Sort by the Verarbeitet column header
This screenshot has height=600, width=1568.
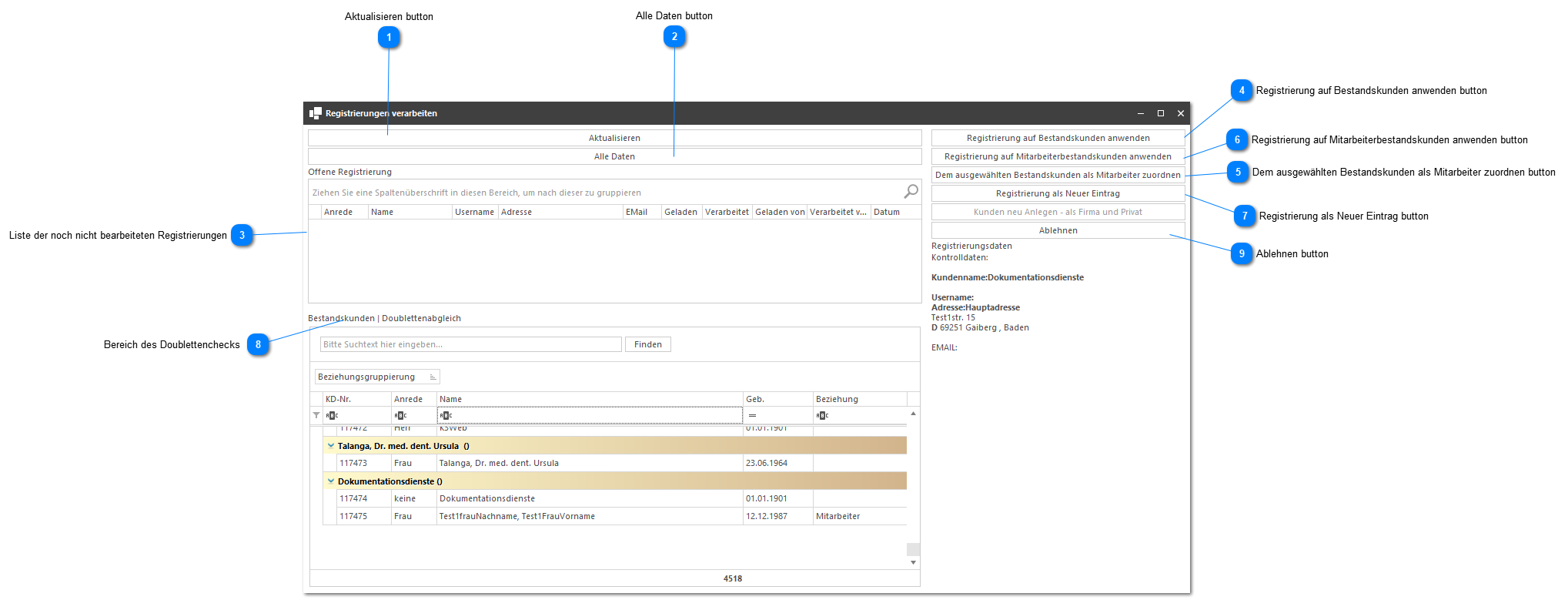coord(727,212)
